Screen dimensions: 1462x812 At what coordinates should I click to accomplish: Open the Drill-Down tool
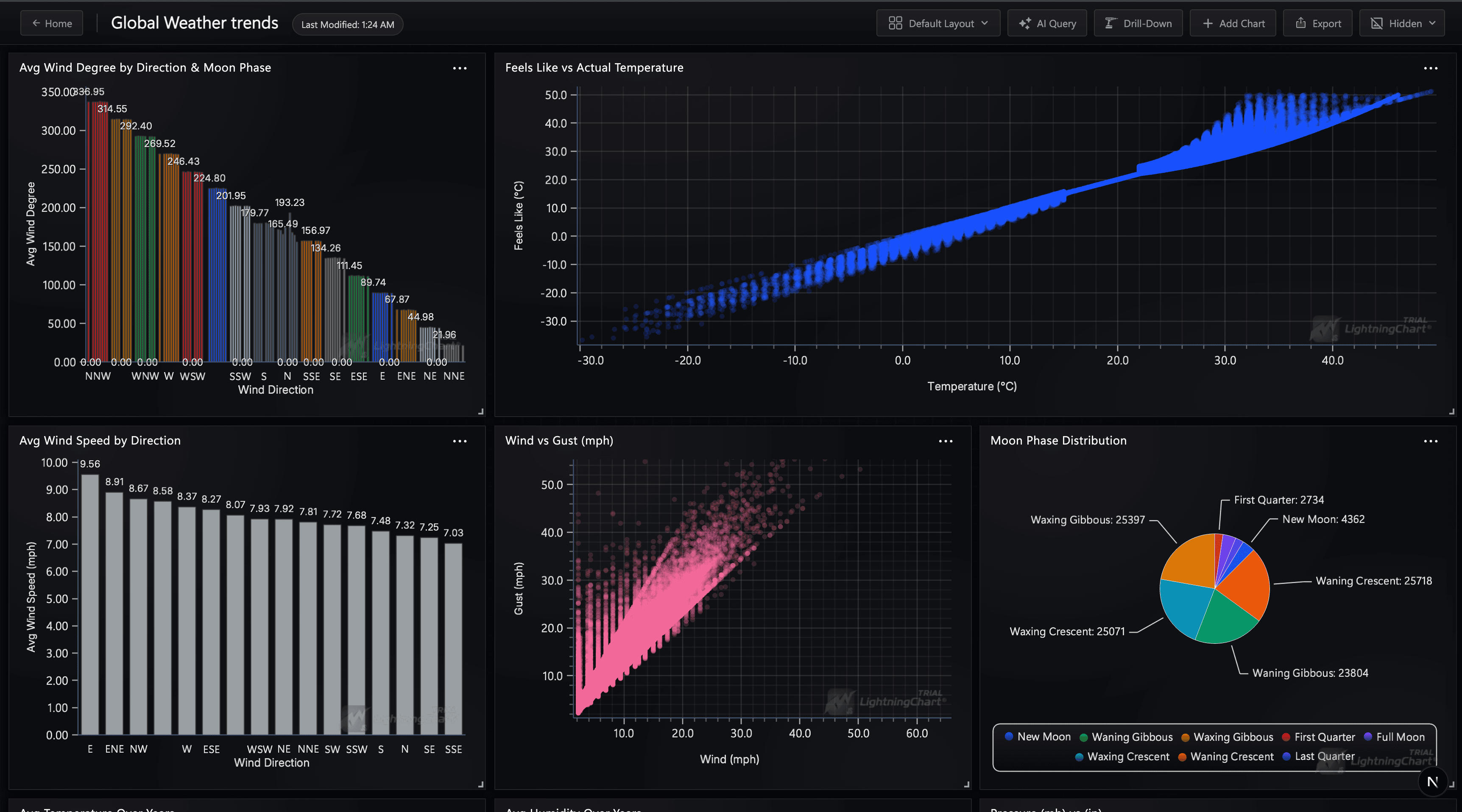pyautogui.click(x=1138, y=23)
